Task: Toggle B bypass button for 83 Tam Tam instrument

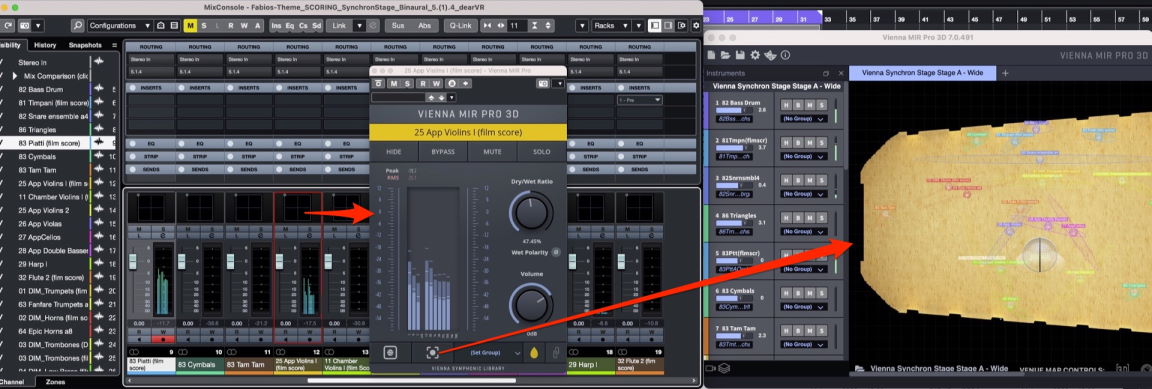Action: coord(798,332)
